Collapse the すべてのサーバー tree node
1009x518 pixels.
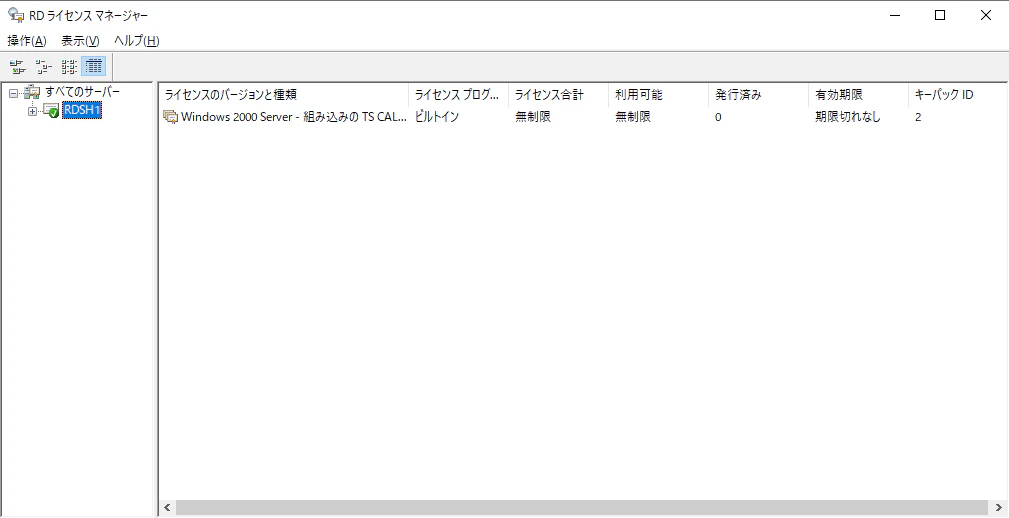pos(13,93)
